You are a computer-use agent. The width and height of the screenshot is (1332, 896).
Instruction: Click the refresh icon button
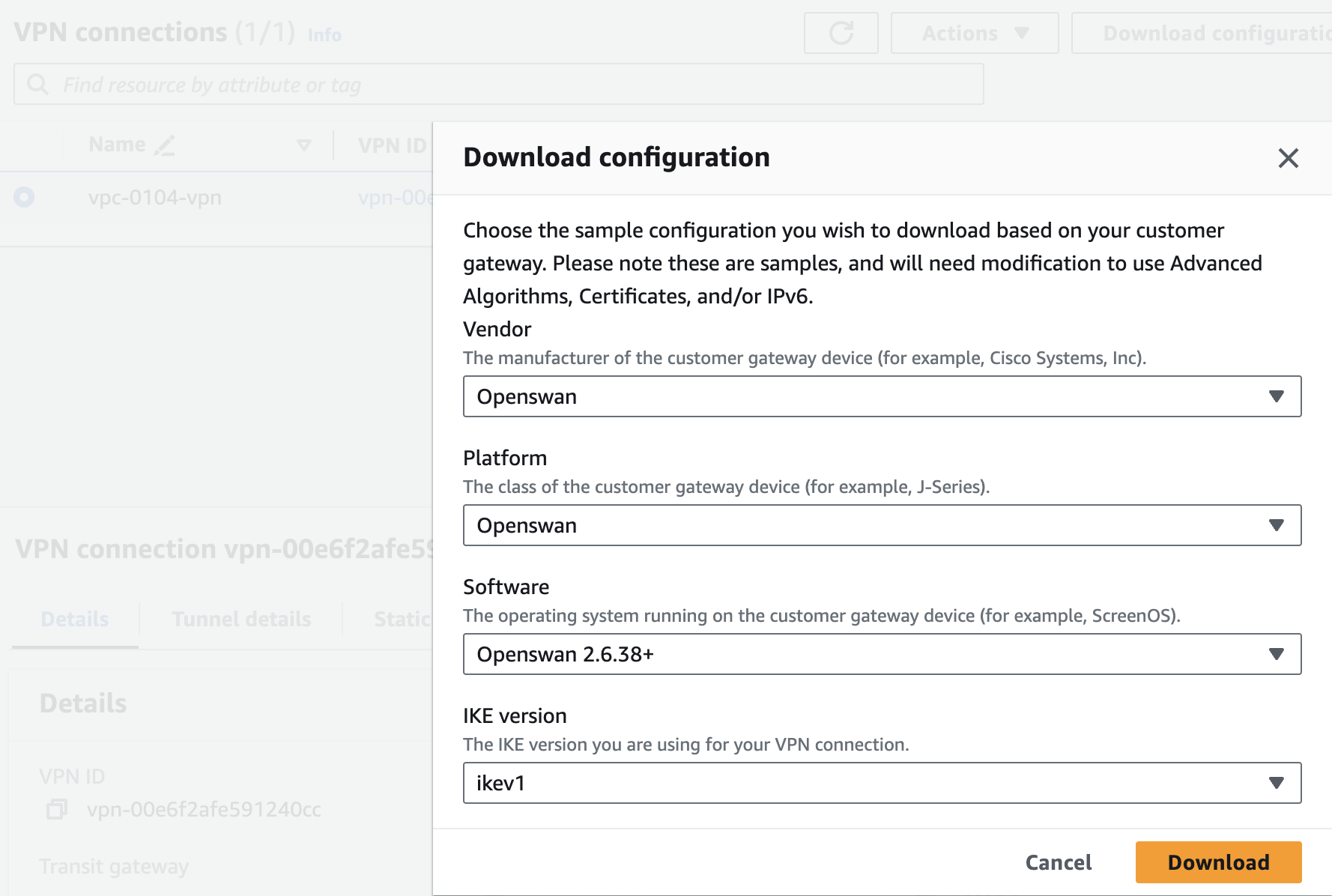[841, 33]
